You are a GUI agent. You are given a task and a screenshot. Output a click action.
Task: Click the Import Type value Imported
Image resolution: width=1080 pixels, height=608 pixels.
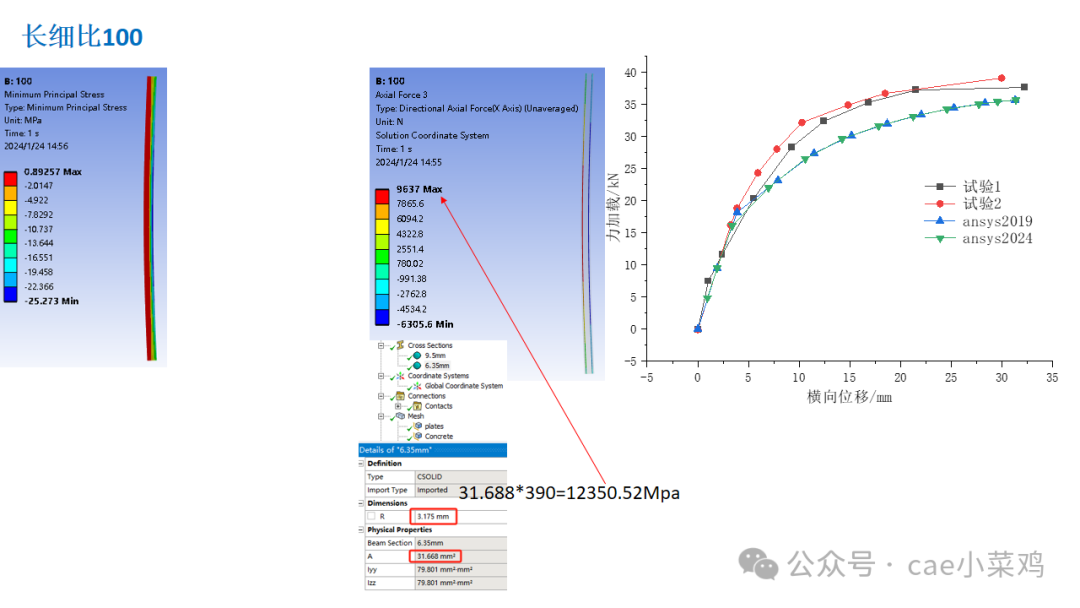click(x=435, y=490)
